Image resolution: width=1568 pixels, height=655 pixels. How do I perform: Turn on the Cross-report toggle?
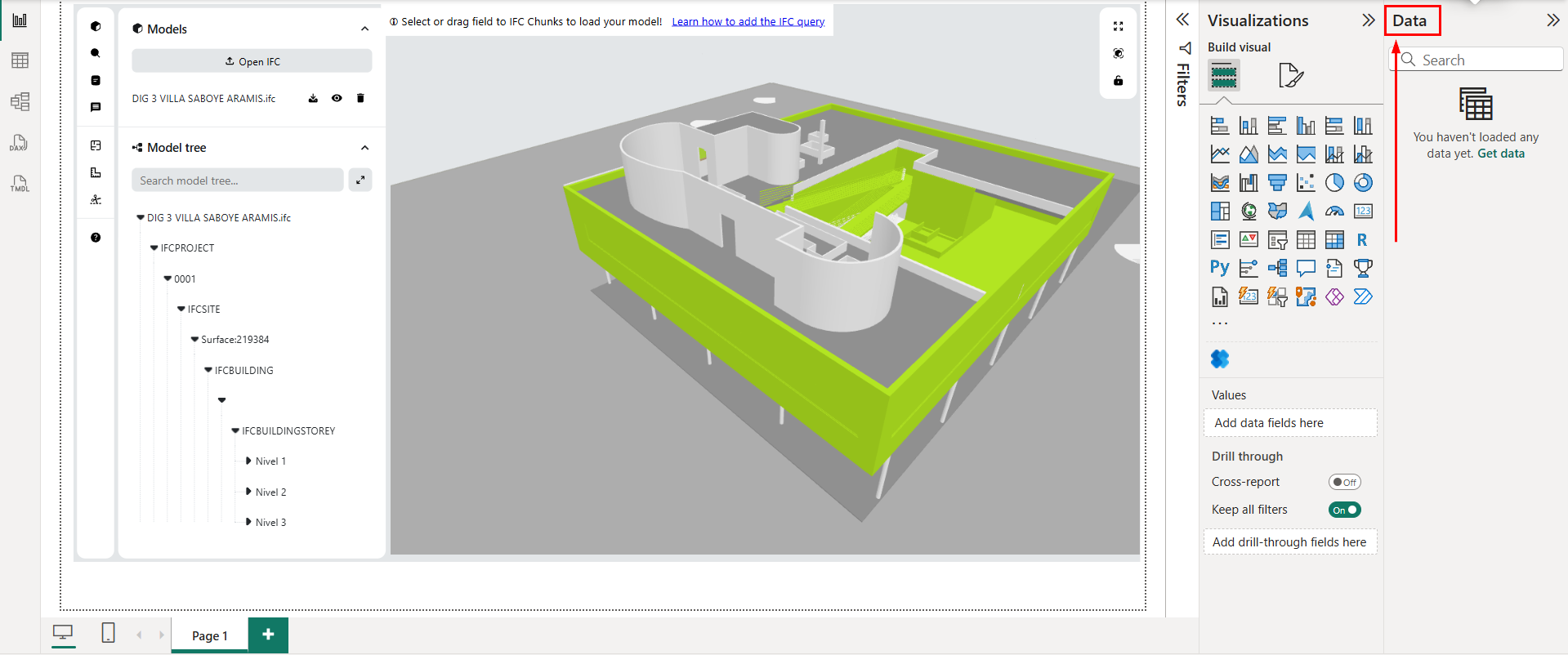(1344, 482)
